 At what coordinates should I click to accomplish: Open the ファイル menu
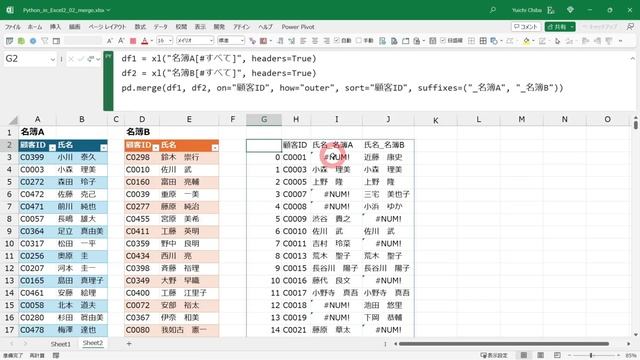[12, 27]
